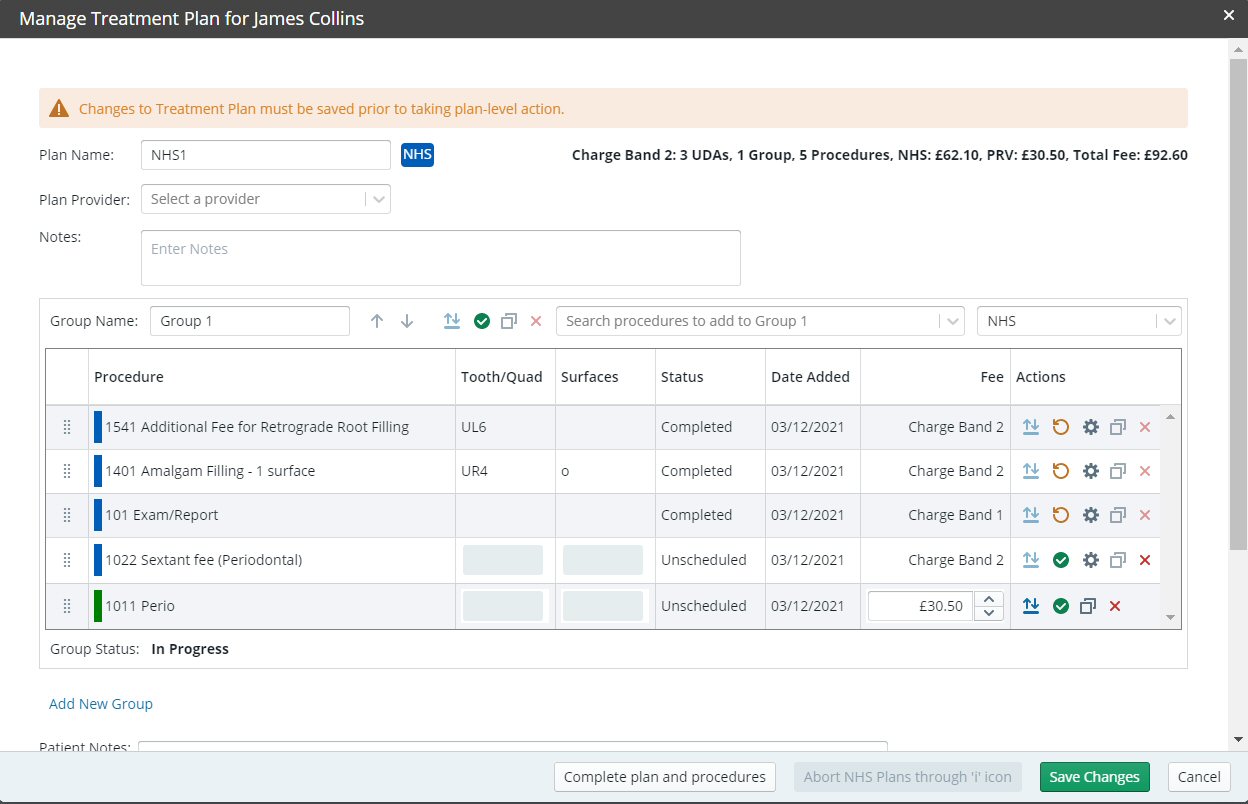Click the copy icon for 1401 Amalgam Filling
1248x804 pixels.
pos(1118,471)
